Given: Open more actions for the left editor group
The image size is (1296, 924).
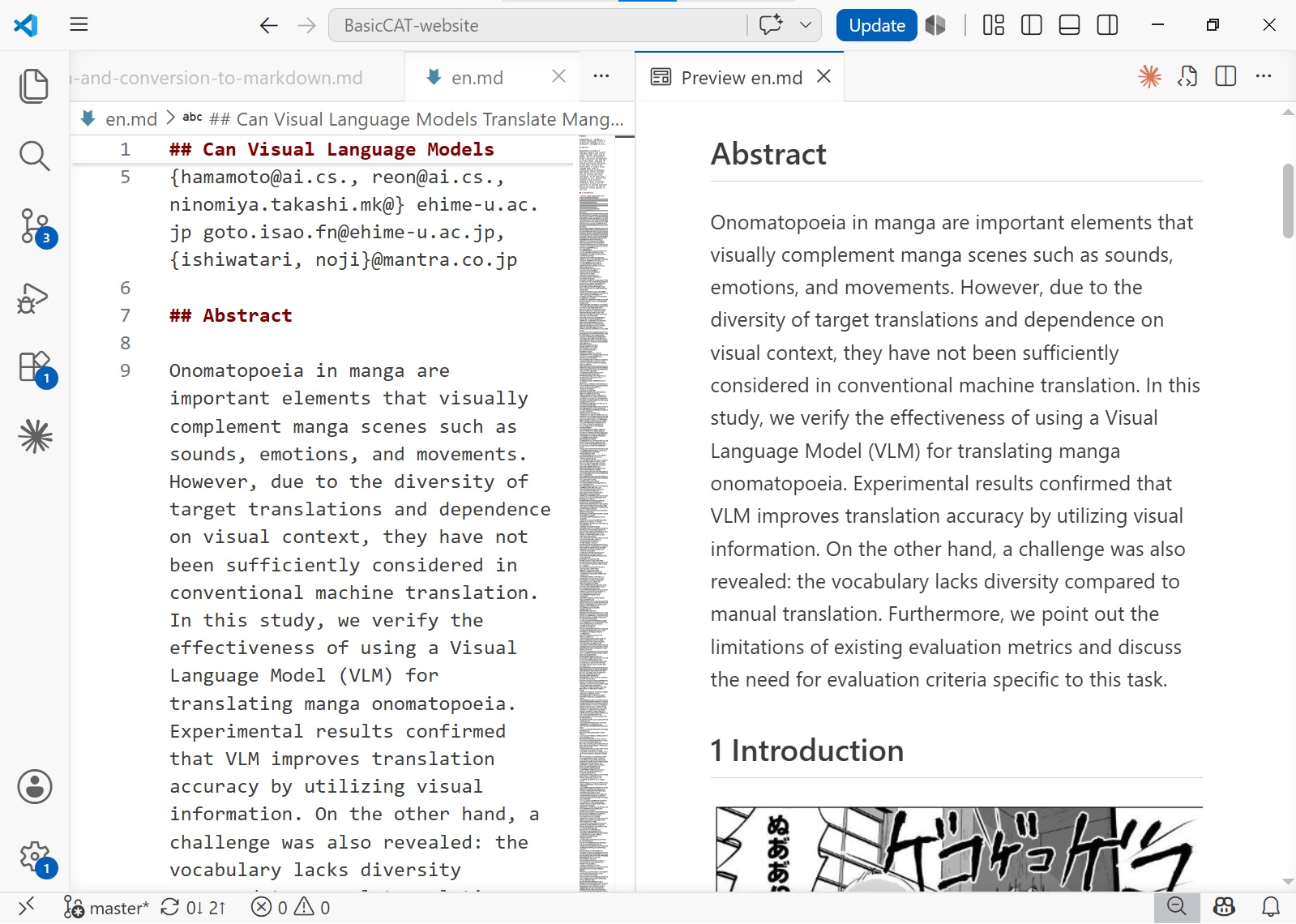Looking at the screenshot, I should point(601,76).
